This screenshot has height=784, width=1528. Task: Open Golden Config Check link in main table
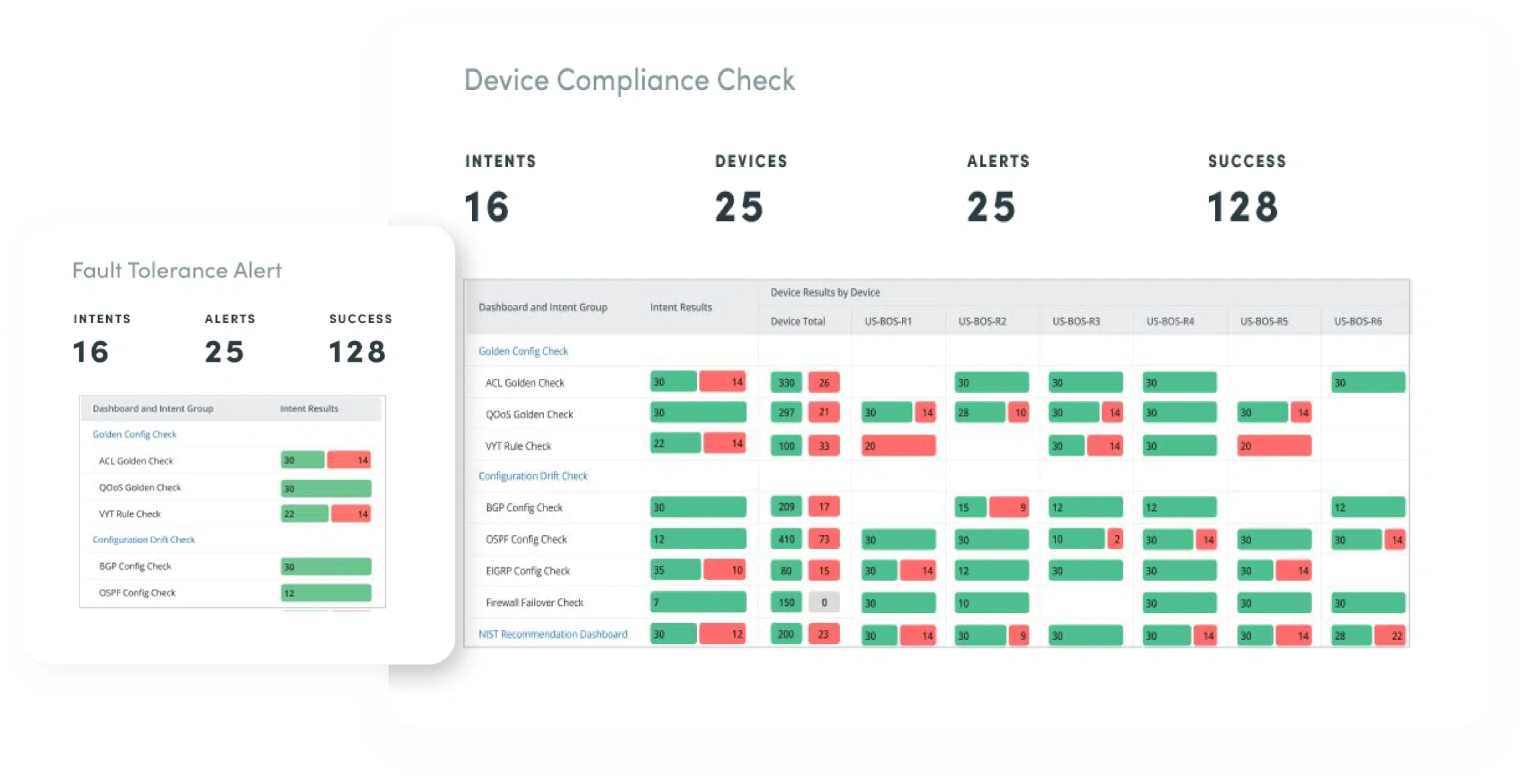pos(523,351)
